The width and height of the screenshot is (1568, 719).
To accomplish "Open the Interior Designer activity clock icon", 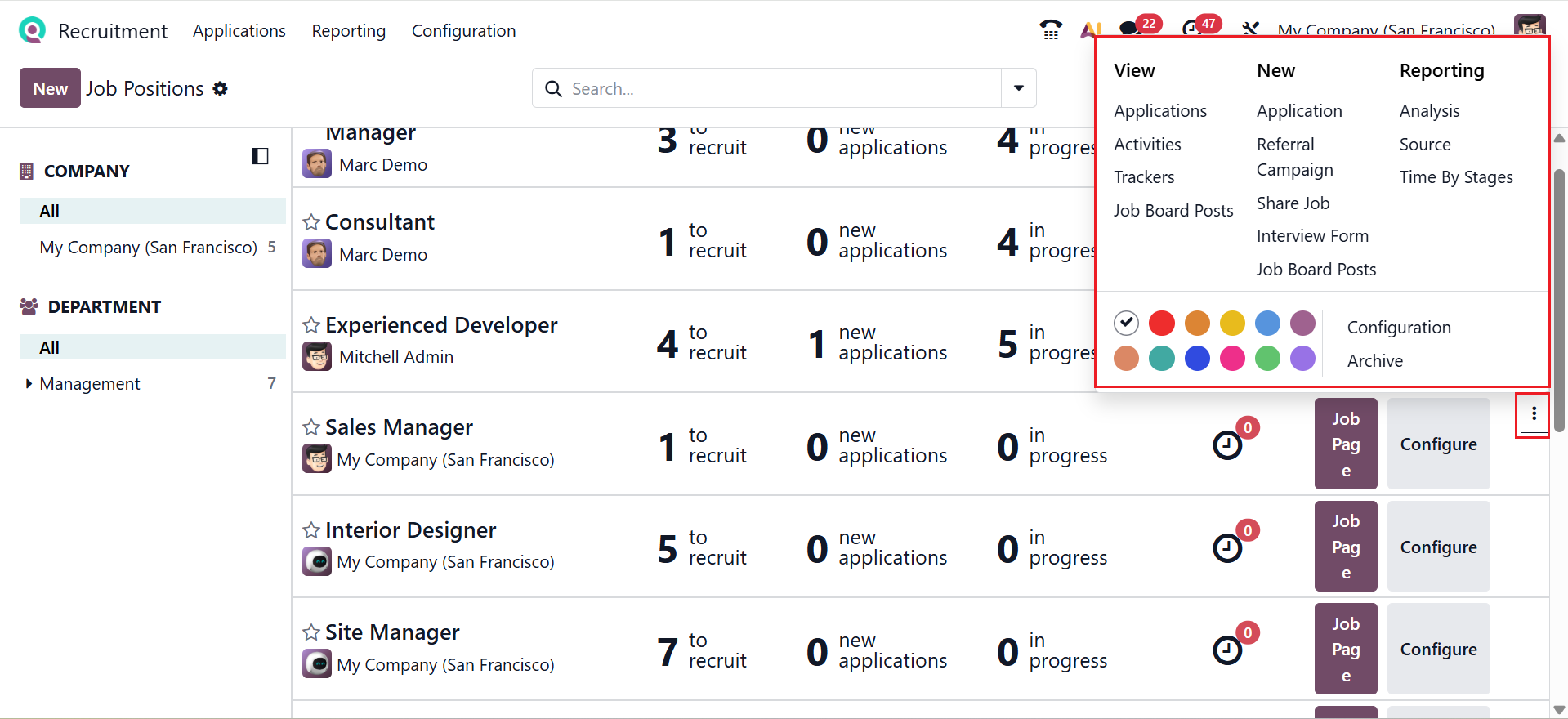I will [1226, 547].
